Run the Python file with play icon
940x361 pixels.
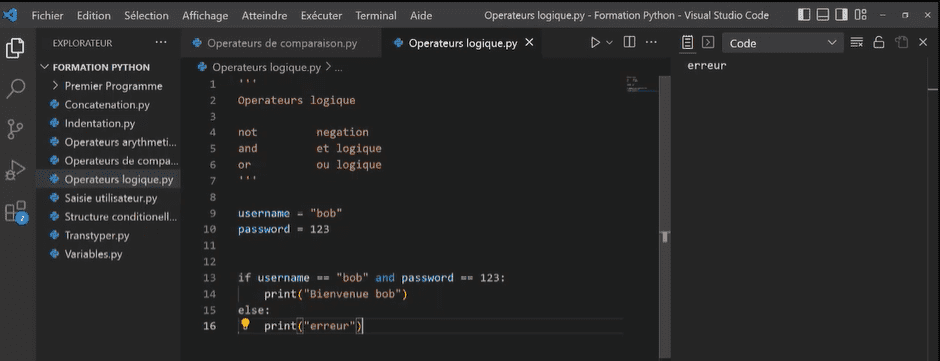[x=595, y=43]
